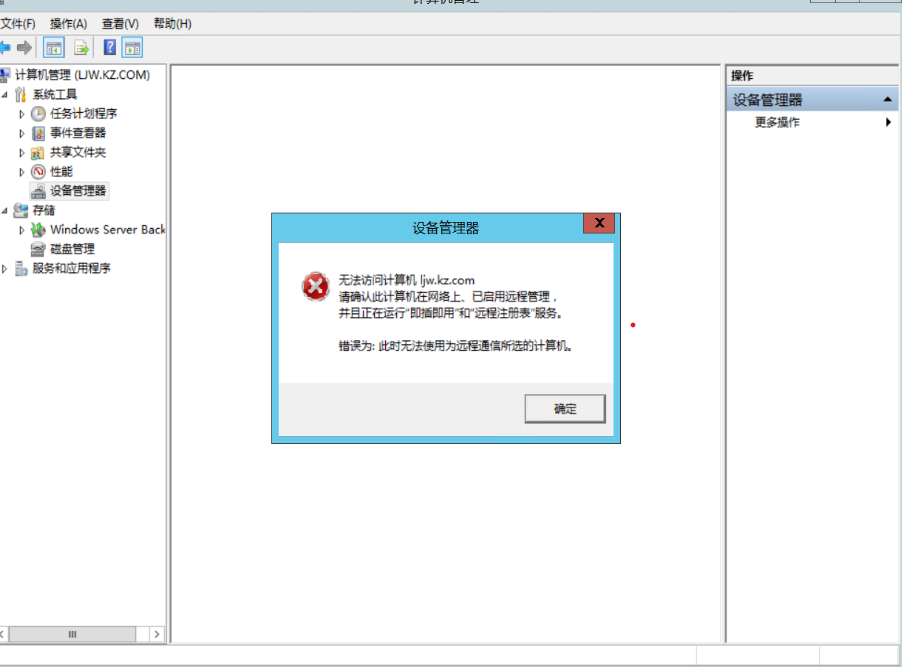Close the 设备管理器 error dialog
902x667 pixels.
click(599, 223)
